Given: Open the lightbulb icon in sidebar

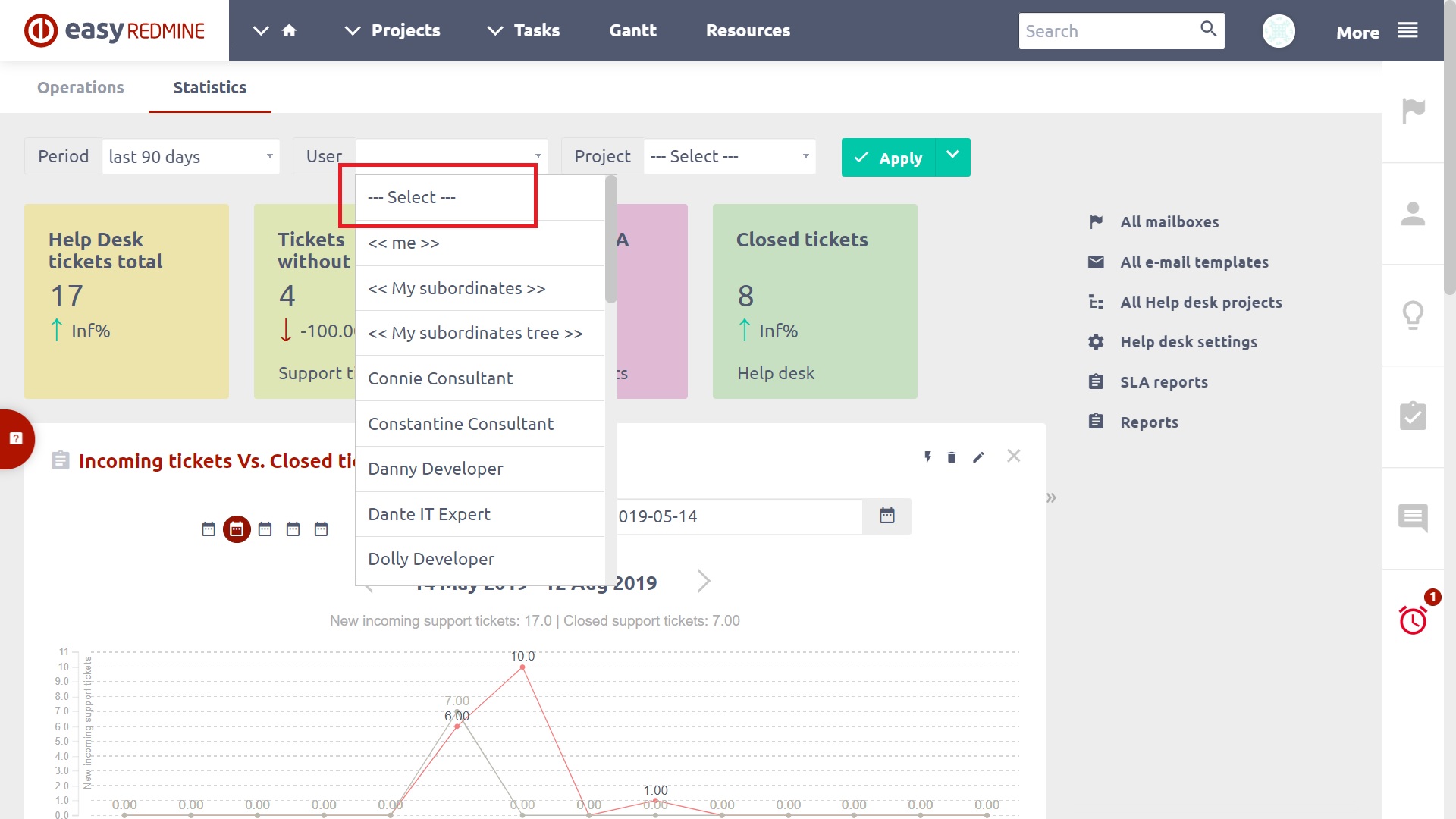Looking at the screenshot, I should tap(1413, 315).
